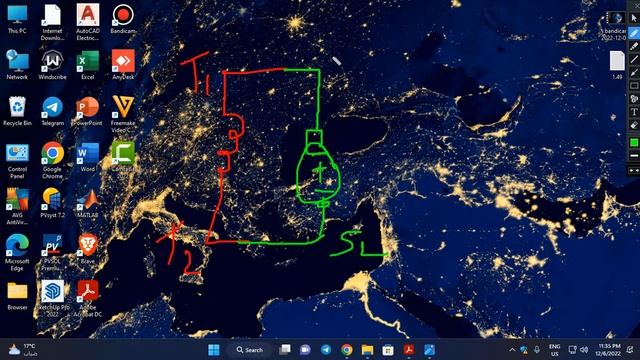The height and width of the screenshot is (360, 640).
Task: Launch Freemake Video Converter shortcut
Action: (123, 114)
